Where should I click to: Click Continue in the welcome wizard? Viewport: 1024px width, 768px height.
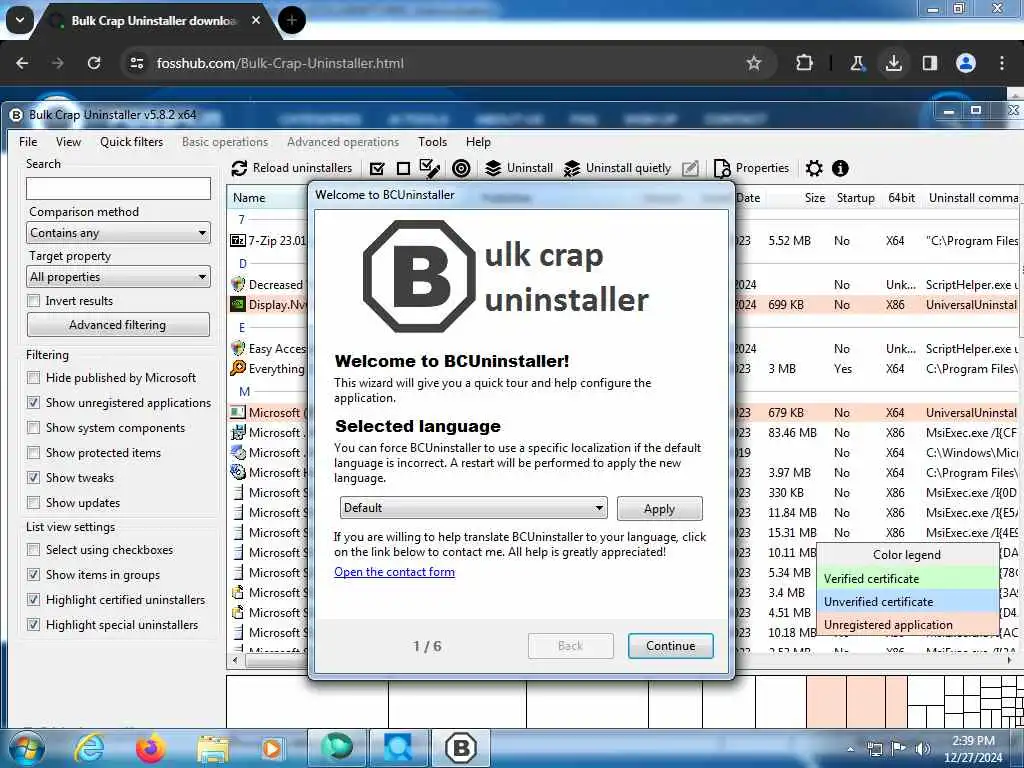coord(670,646)
